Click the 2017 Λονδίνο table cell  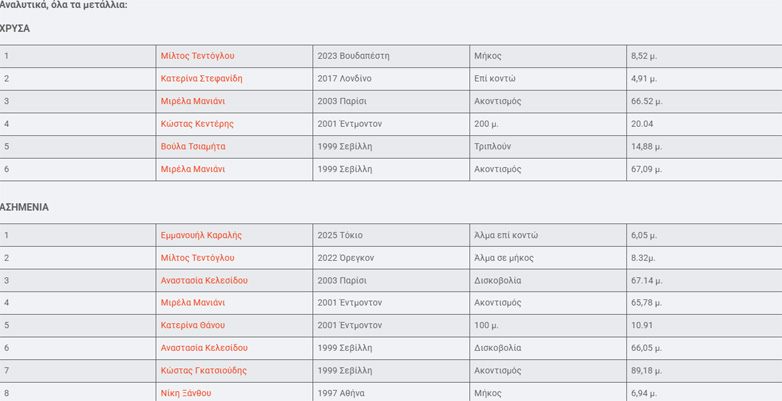pos(344,79)
